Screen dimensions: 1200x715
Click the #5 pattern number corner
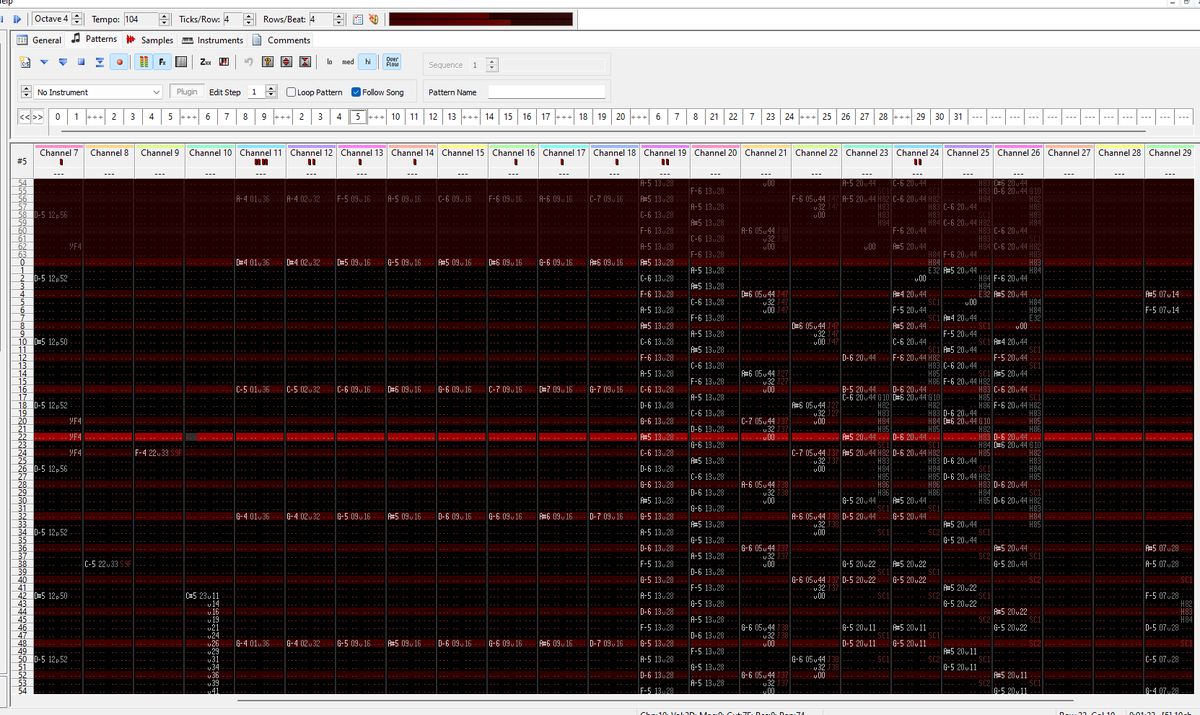[x=21, y=161]
